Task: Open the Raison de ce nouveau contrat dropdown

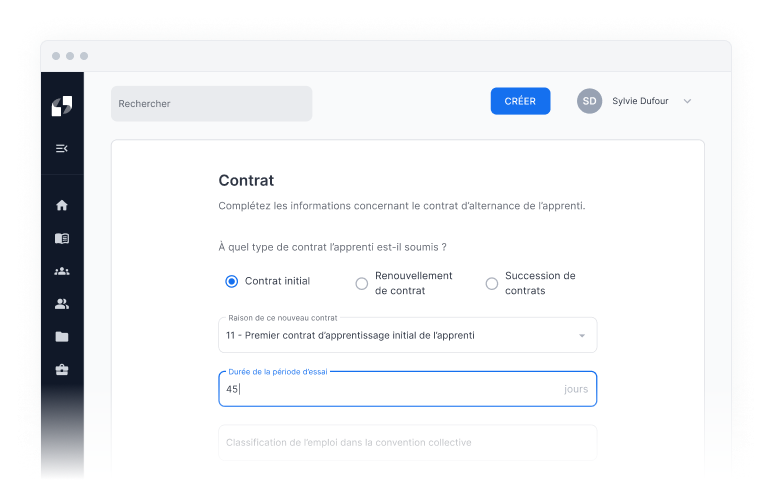Action: click(x=407, y=335)
